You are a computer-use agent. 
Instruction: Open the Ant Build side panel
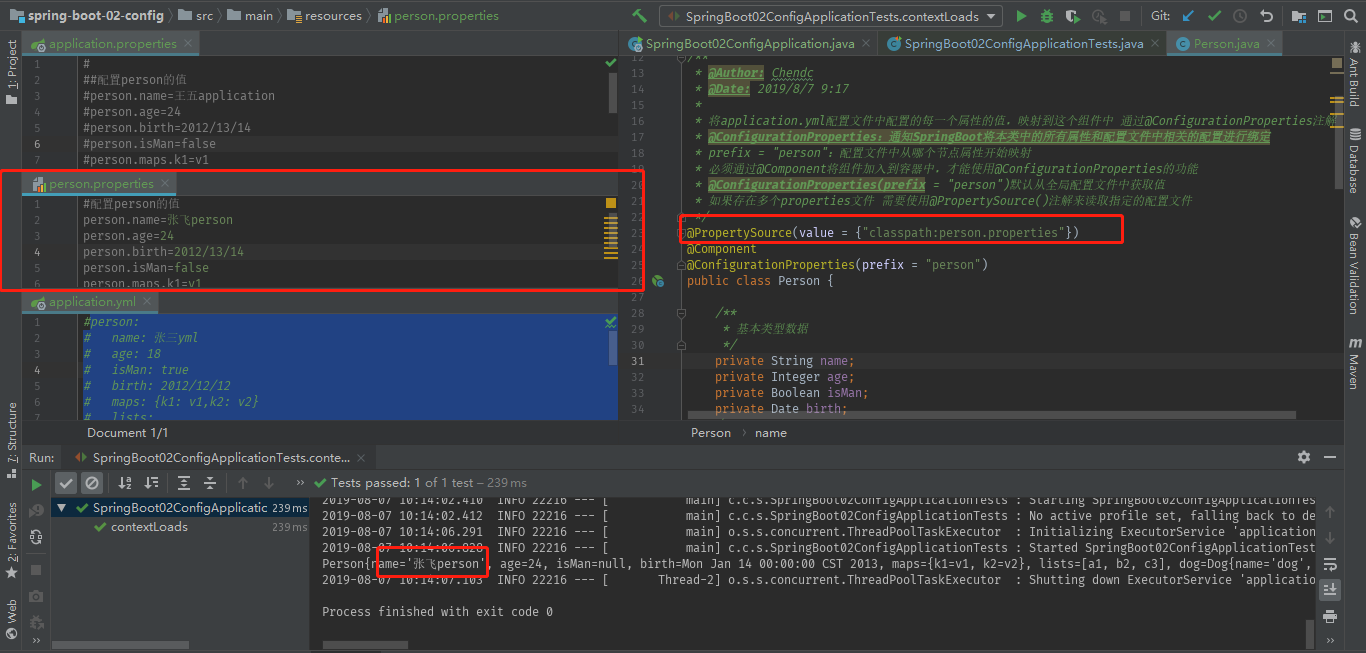coord(1354,72)
